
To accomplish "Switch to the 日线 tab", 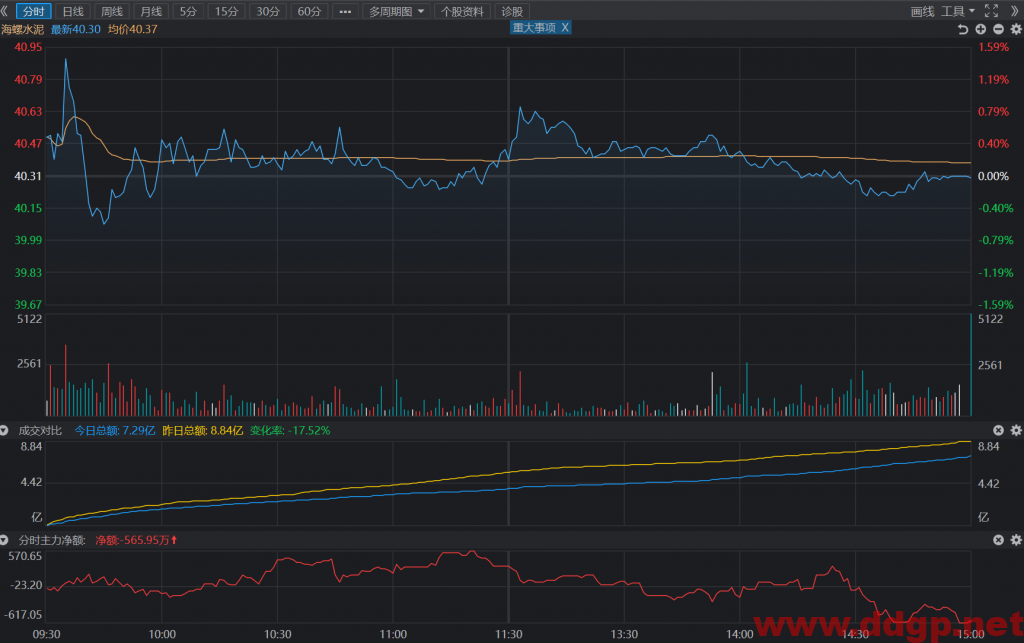I will tap(73, 12).
